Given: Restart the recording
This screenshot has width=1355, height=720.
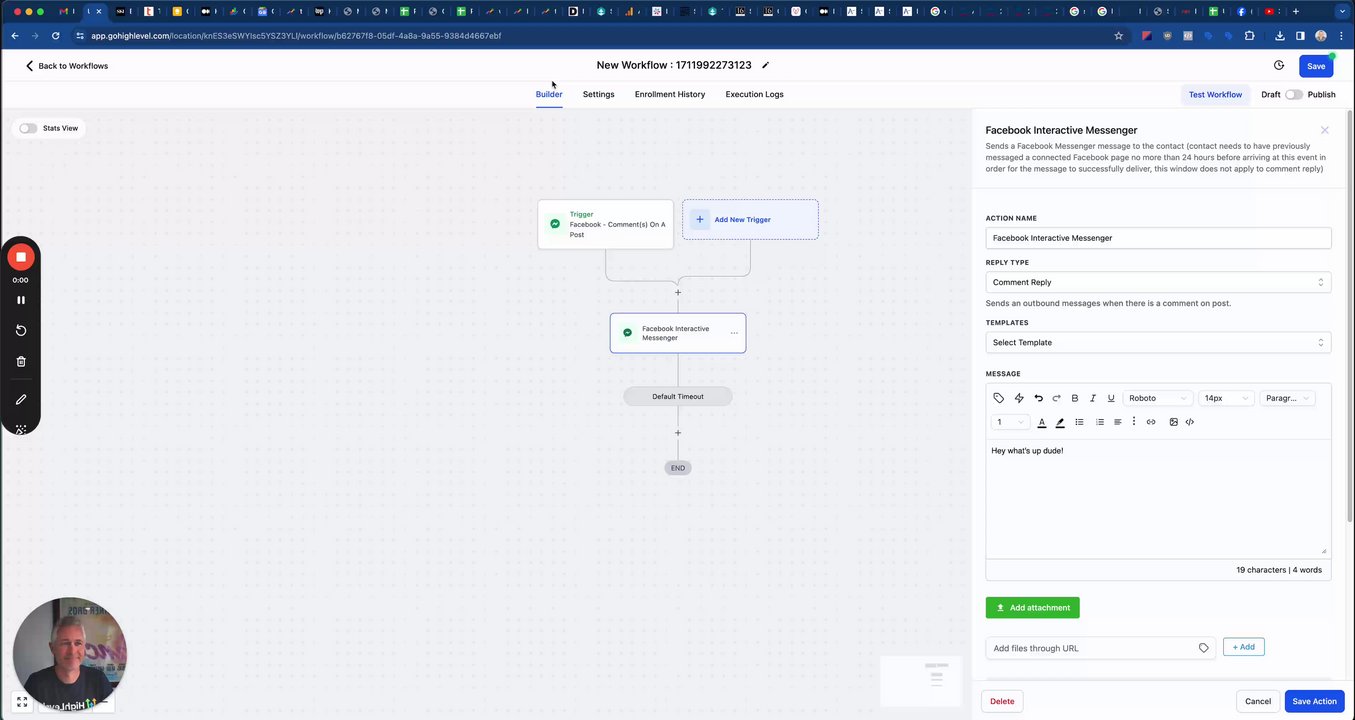Looking at the screenshot, I should (21, 330).
